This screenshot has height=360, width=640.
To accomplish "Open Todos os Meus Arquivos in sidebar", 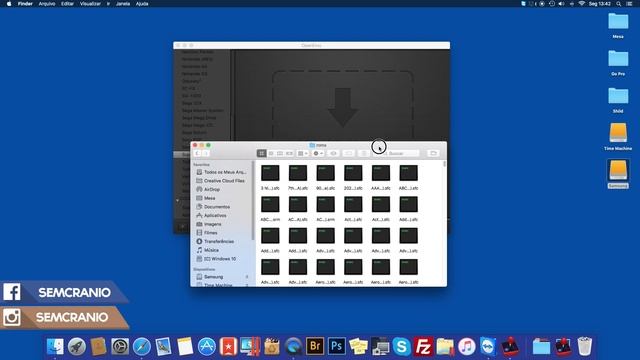I will (222, 172).
